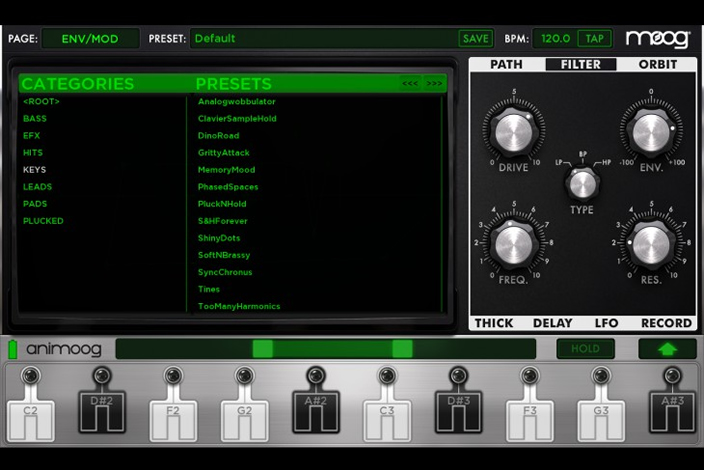
Task: Switch to the RECORD tab
Action: [666, 323]
